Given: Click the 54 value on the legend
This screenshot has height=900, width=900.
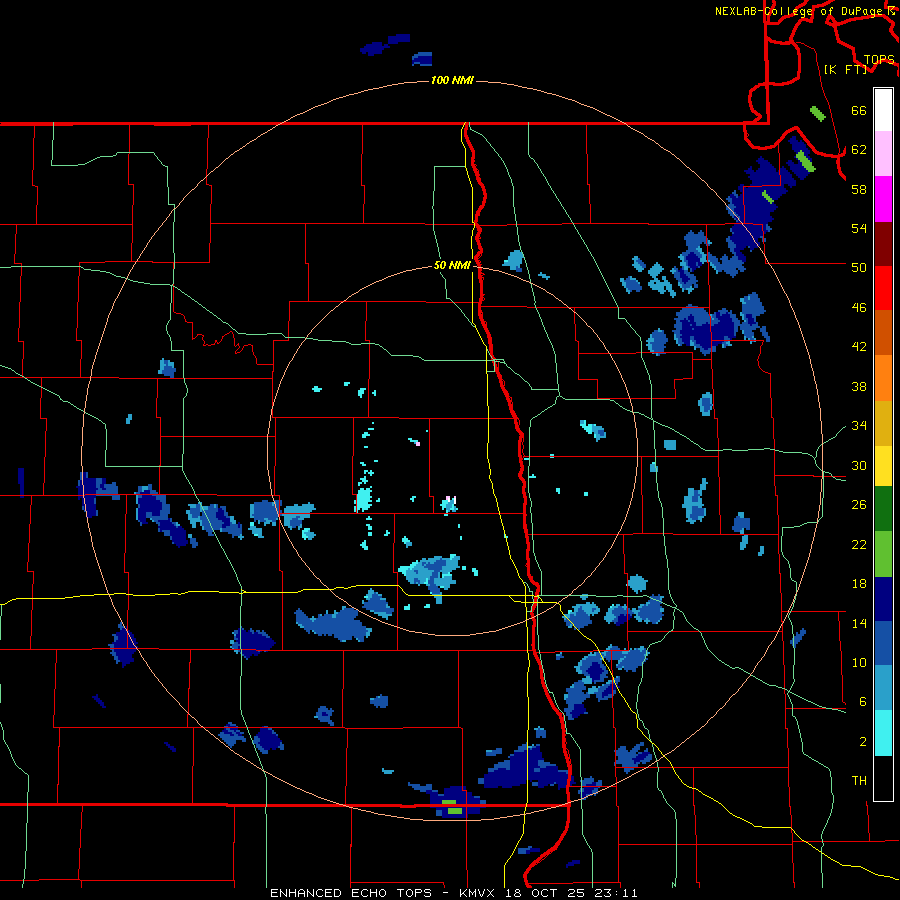Looking at the screenshot, I should (859, 228).
